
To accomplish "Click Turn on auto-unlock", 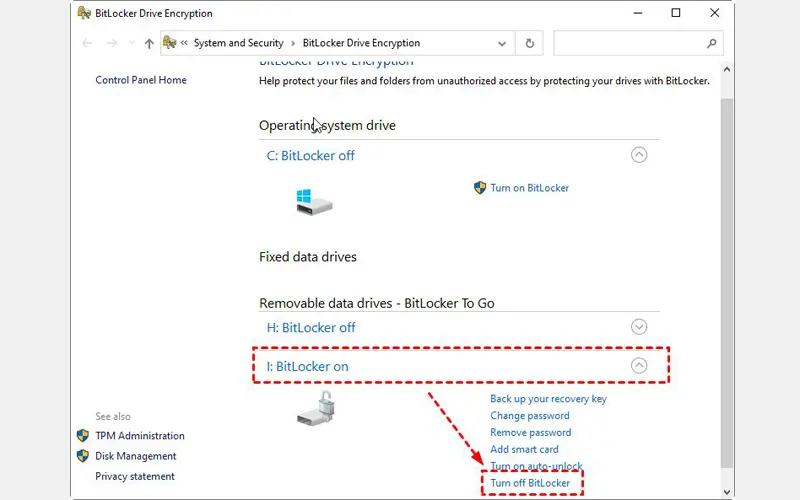I will pyautogui.click(x=536, y=466).
